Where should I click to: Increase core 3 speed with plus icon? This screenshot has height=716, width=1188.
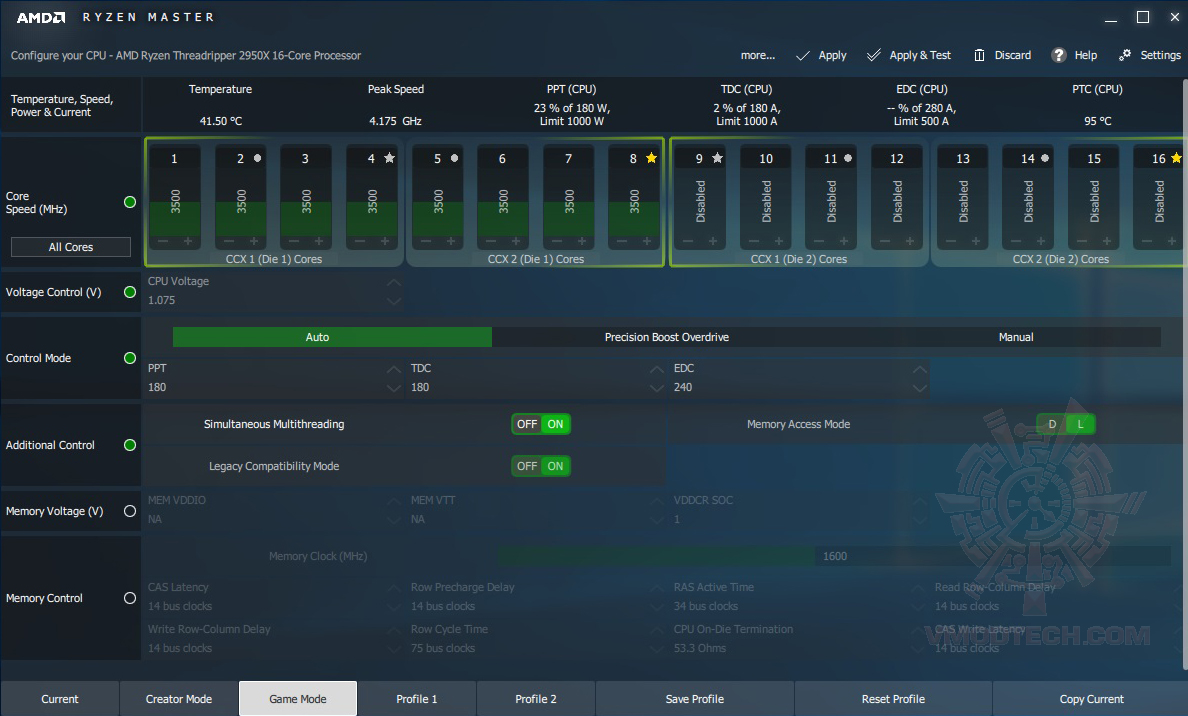319,241
